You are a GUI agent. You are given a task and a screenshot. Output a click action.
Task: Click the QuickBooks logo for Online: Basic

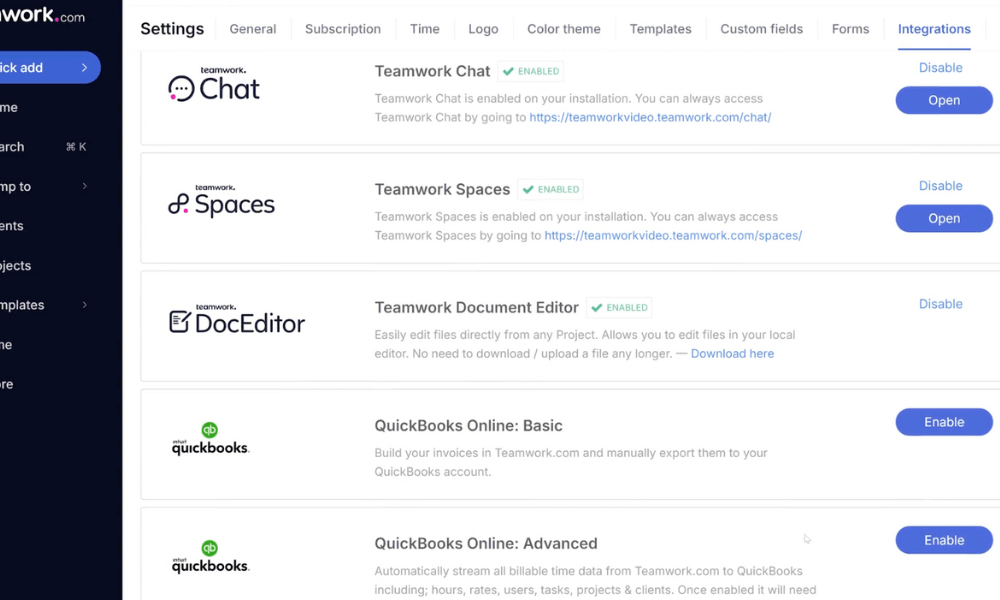click(210, 440)
